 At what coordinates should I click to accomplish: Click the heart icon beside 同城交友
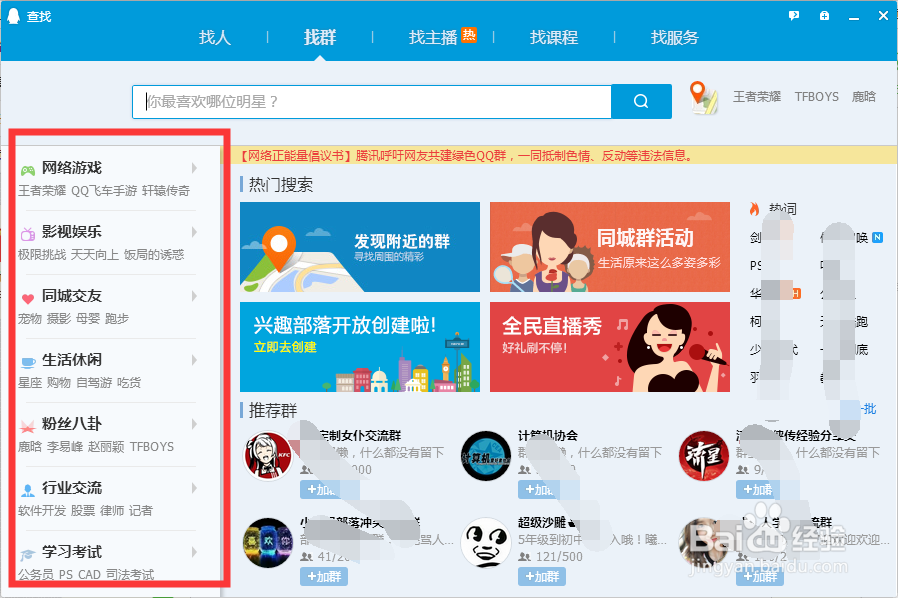click(27, 298)
